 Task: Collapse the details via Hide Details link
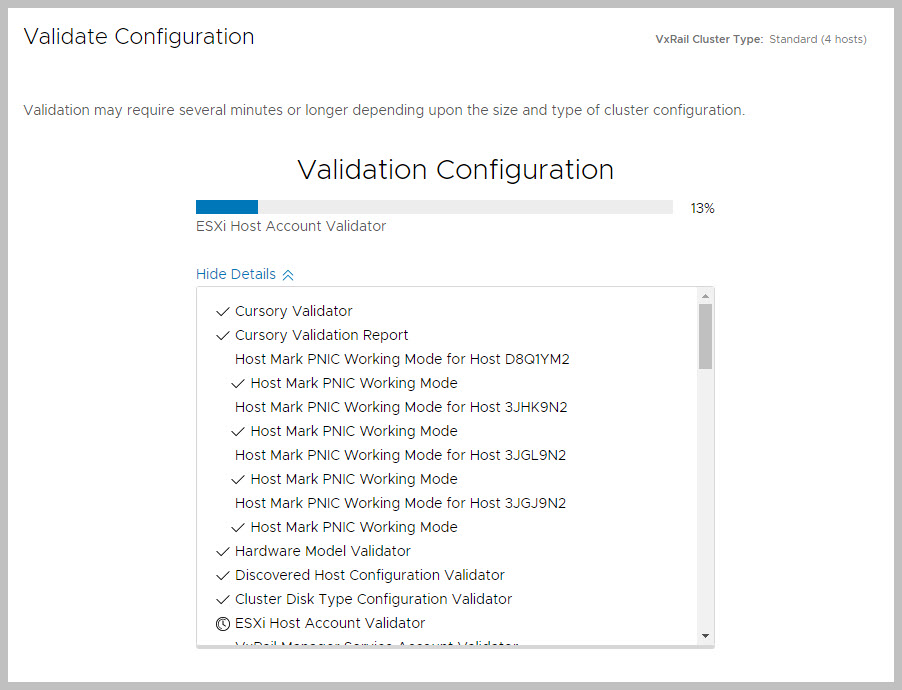pos(236,274)
